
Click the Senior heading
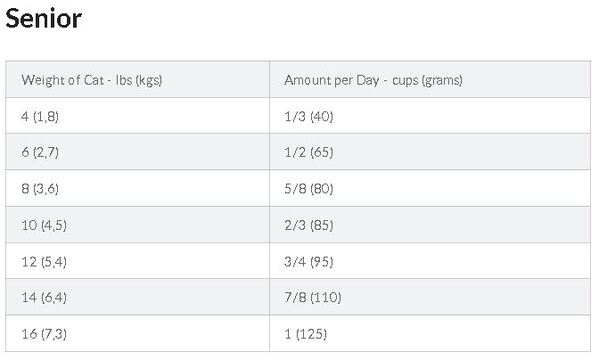click(44, 18)
